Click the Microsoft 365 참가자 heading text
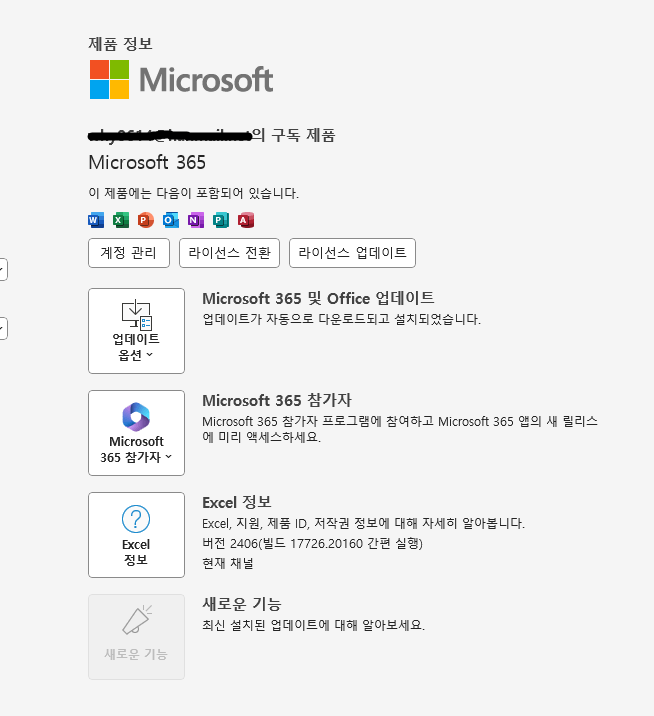The image size is (654, 716). click(x=277, y=400)
